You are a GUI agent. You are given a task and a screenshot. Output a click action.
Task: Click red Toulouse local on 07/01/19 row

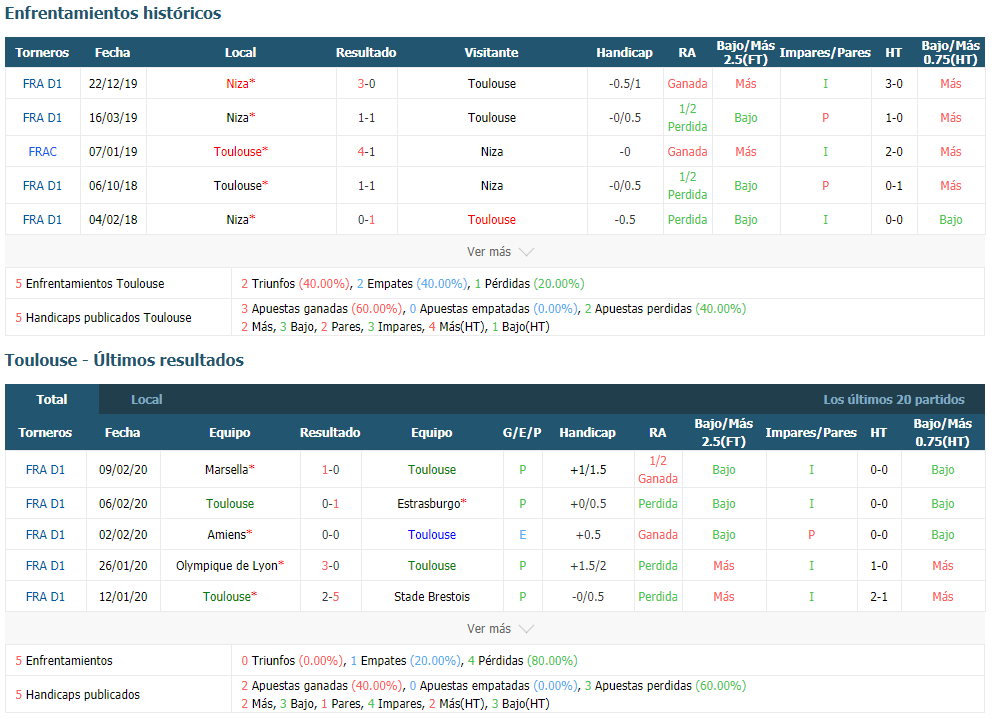click(x=238, y=151)
